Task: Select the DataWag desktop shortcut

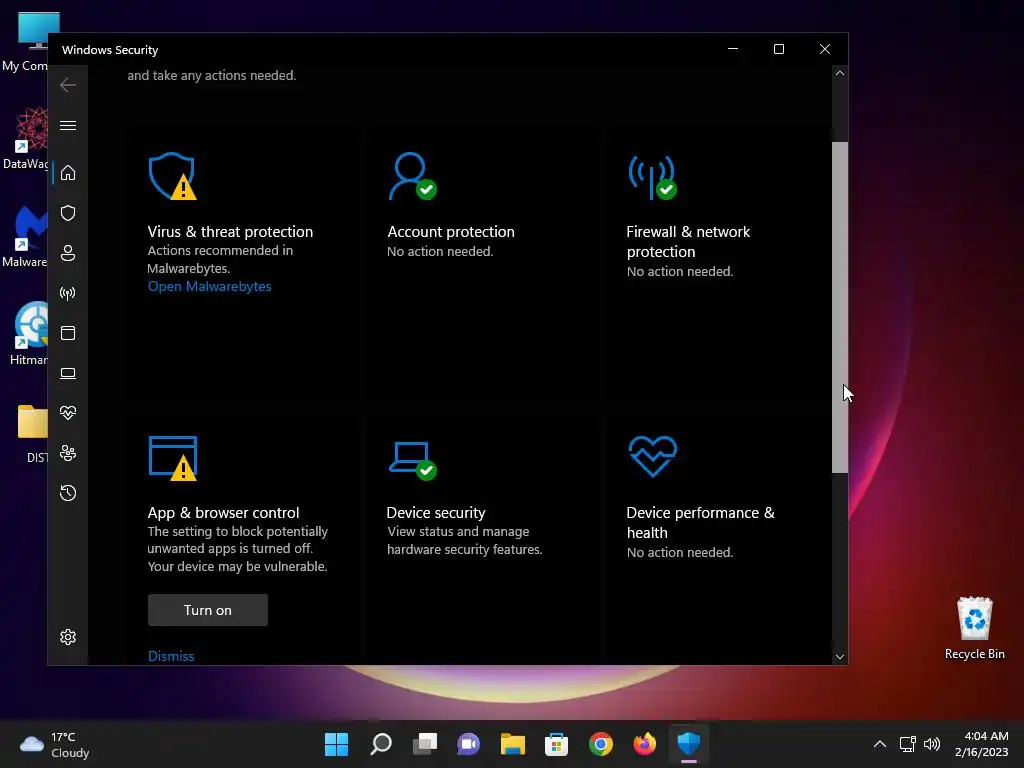Action: pos(25,138)
